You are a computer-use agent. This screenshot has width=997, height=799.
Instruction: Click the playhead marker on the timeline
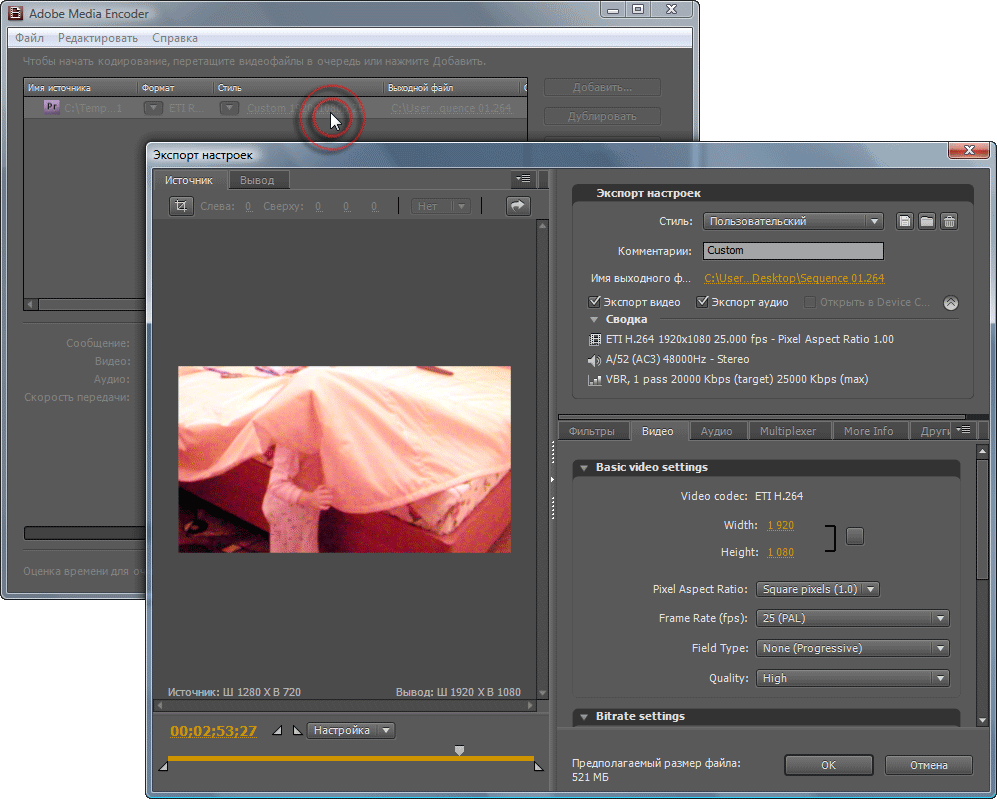(x=459, y=750)
